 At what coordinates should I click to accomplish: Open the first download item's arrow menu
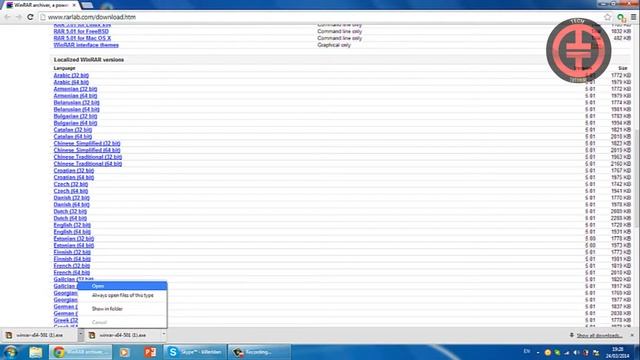pos(80,335)
